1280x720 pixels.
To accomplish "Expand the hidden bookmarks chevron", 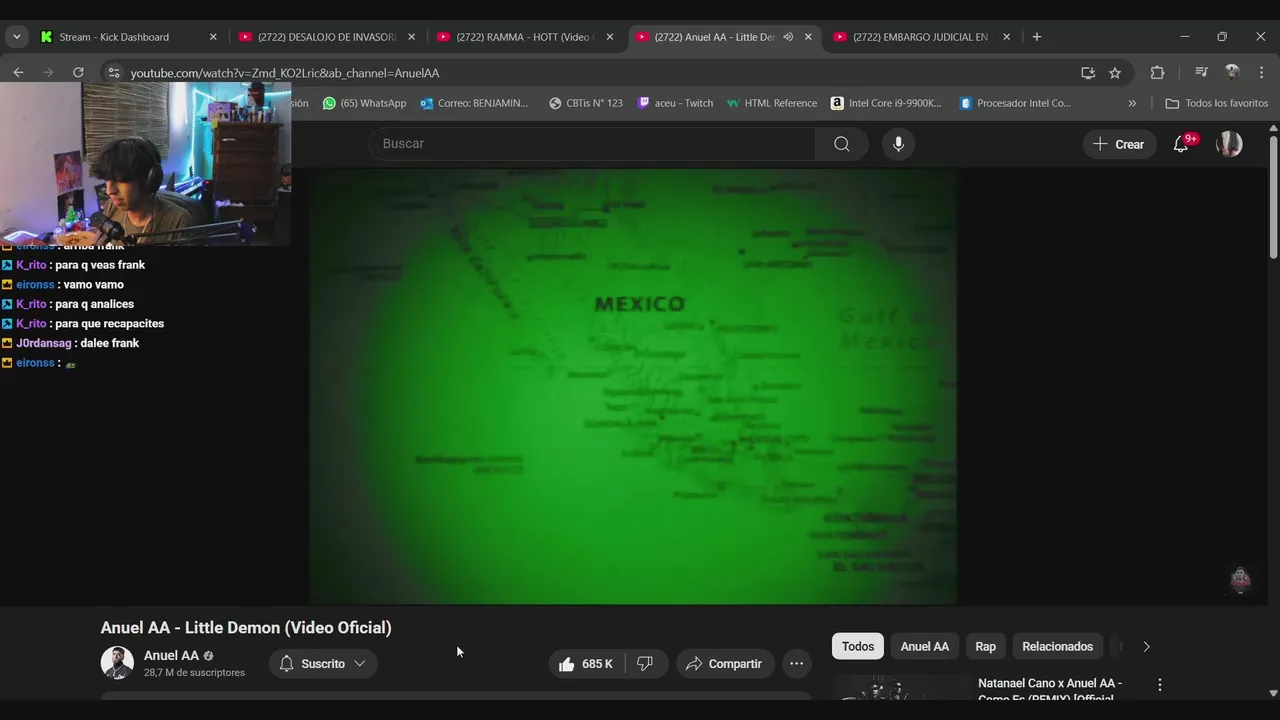I will pos(1132,103).
